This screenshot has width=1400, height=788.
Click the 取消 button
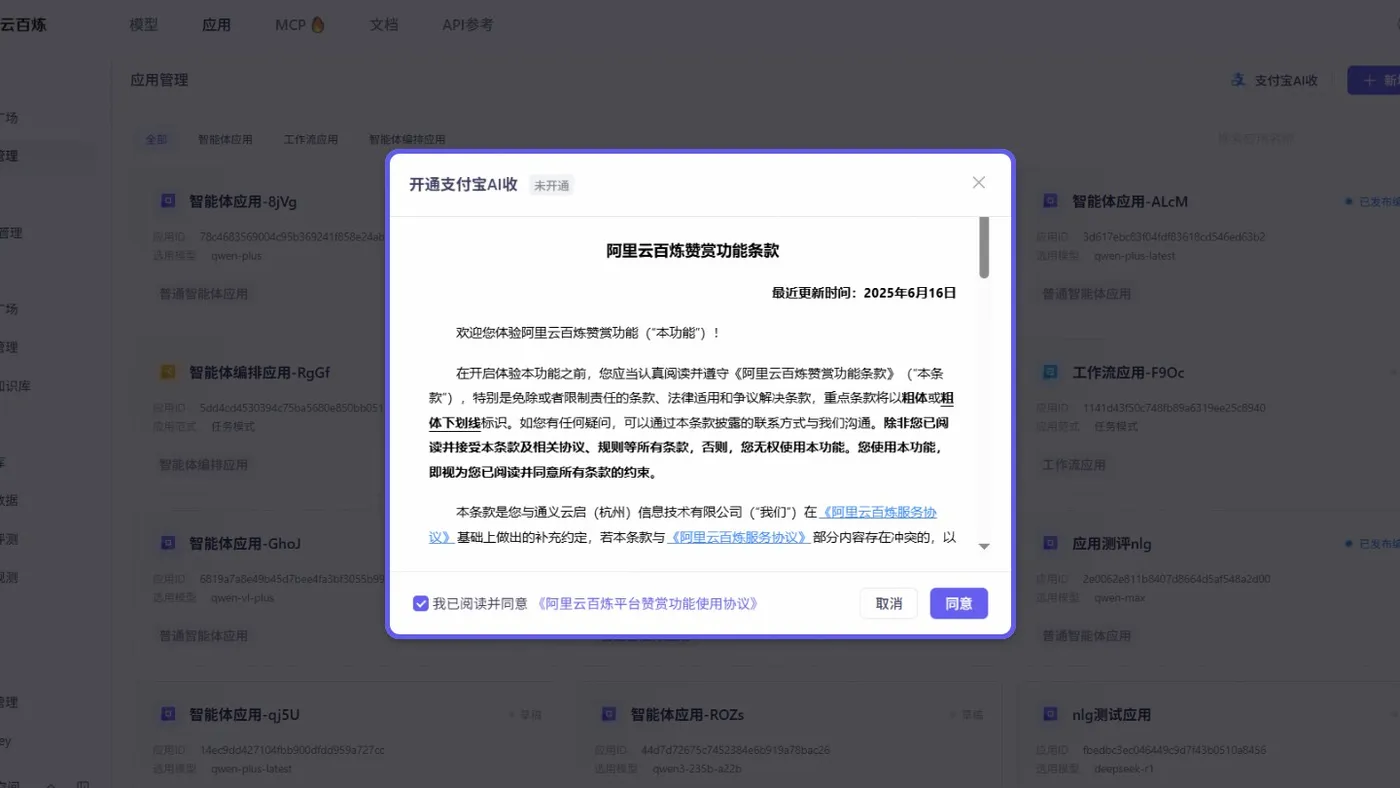point(889,604)
